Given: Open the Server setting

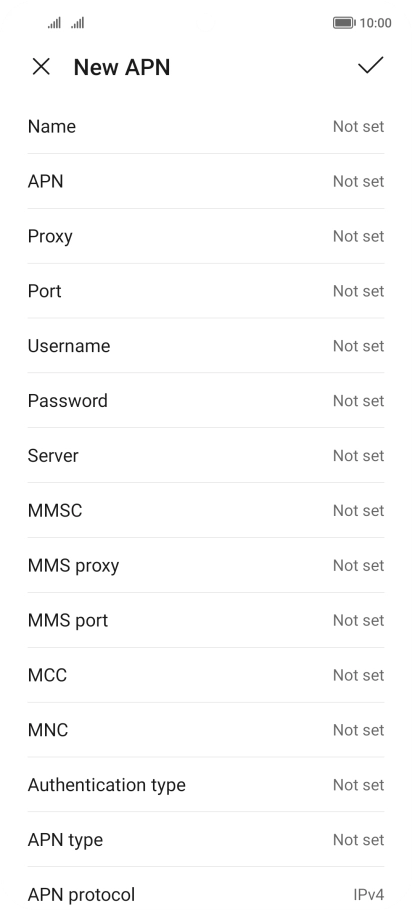Looking at the screenshot, I should coord(206,456).
